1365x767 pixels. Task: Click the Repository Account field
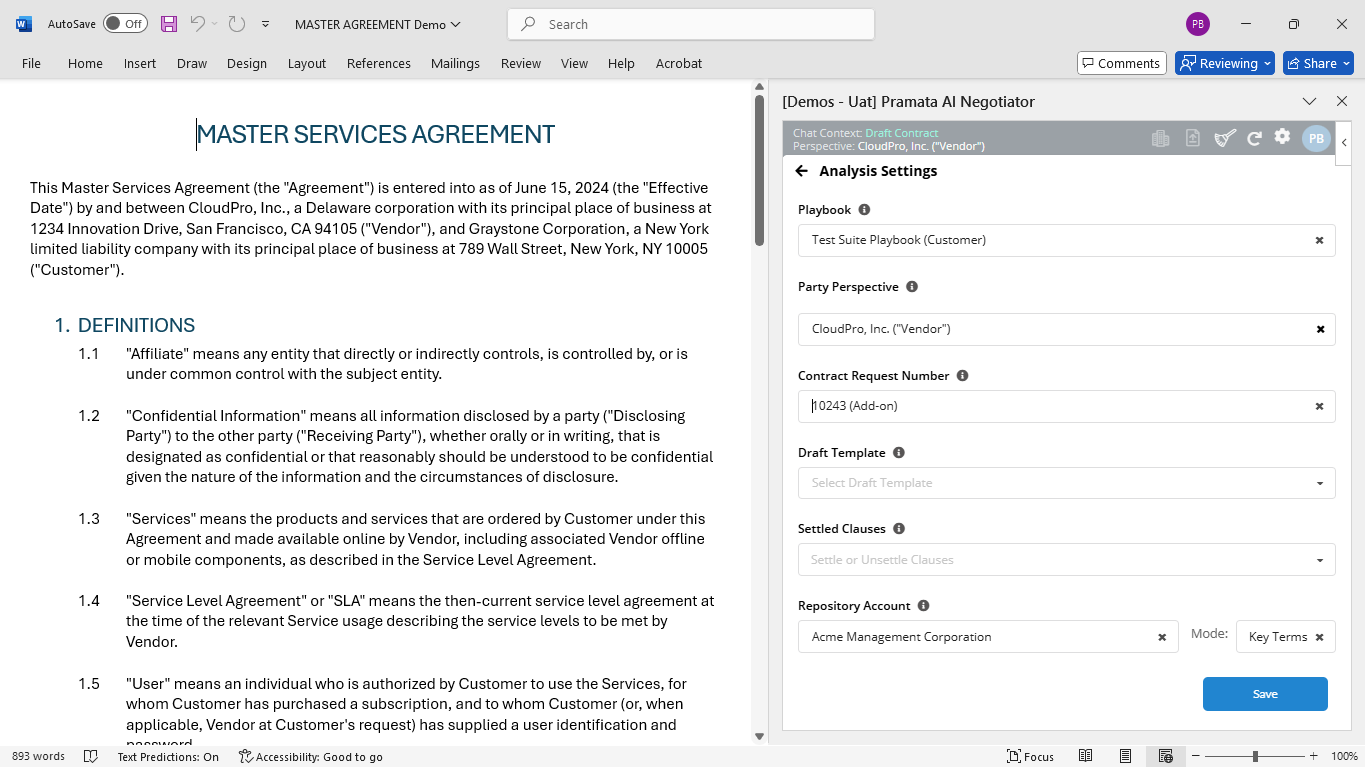click(x=988, y=637)
